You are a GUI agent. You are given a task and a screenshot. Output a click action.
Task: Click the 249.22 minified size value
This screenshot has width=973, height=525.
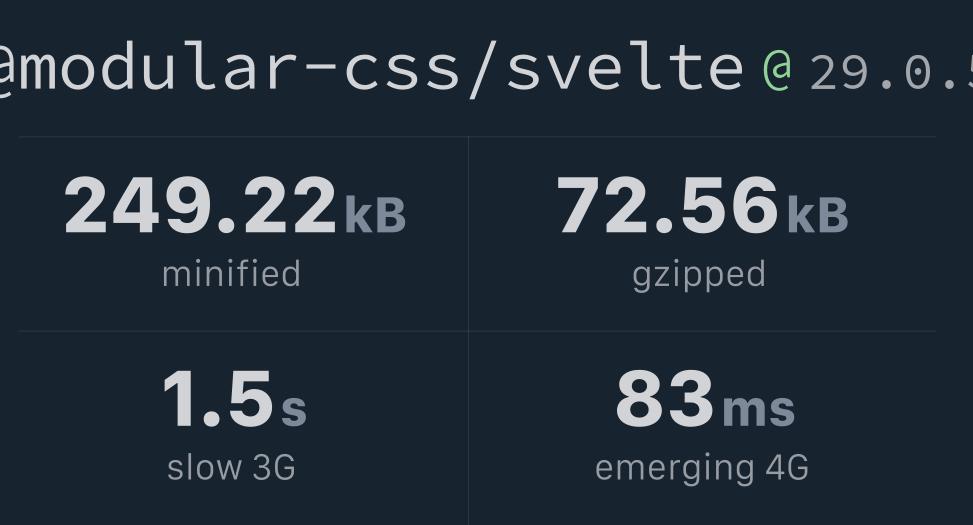[200, 206]
